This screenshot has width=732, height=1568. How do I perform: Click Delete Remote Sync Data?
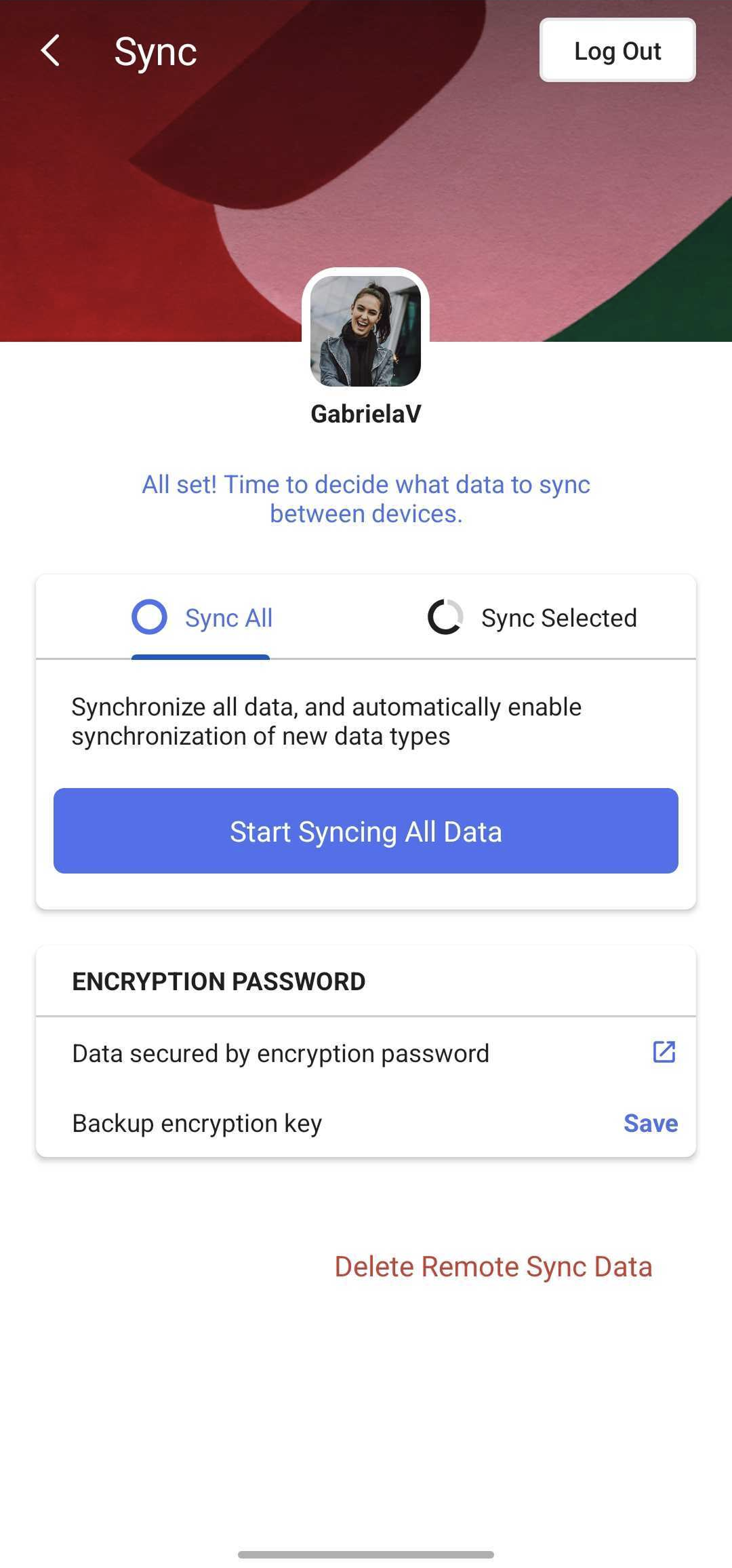pyautogui.click(x=493, y=1267)
